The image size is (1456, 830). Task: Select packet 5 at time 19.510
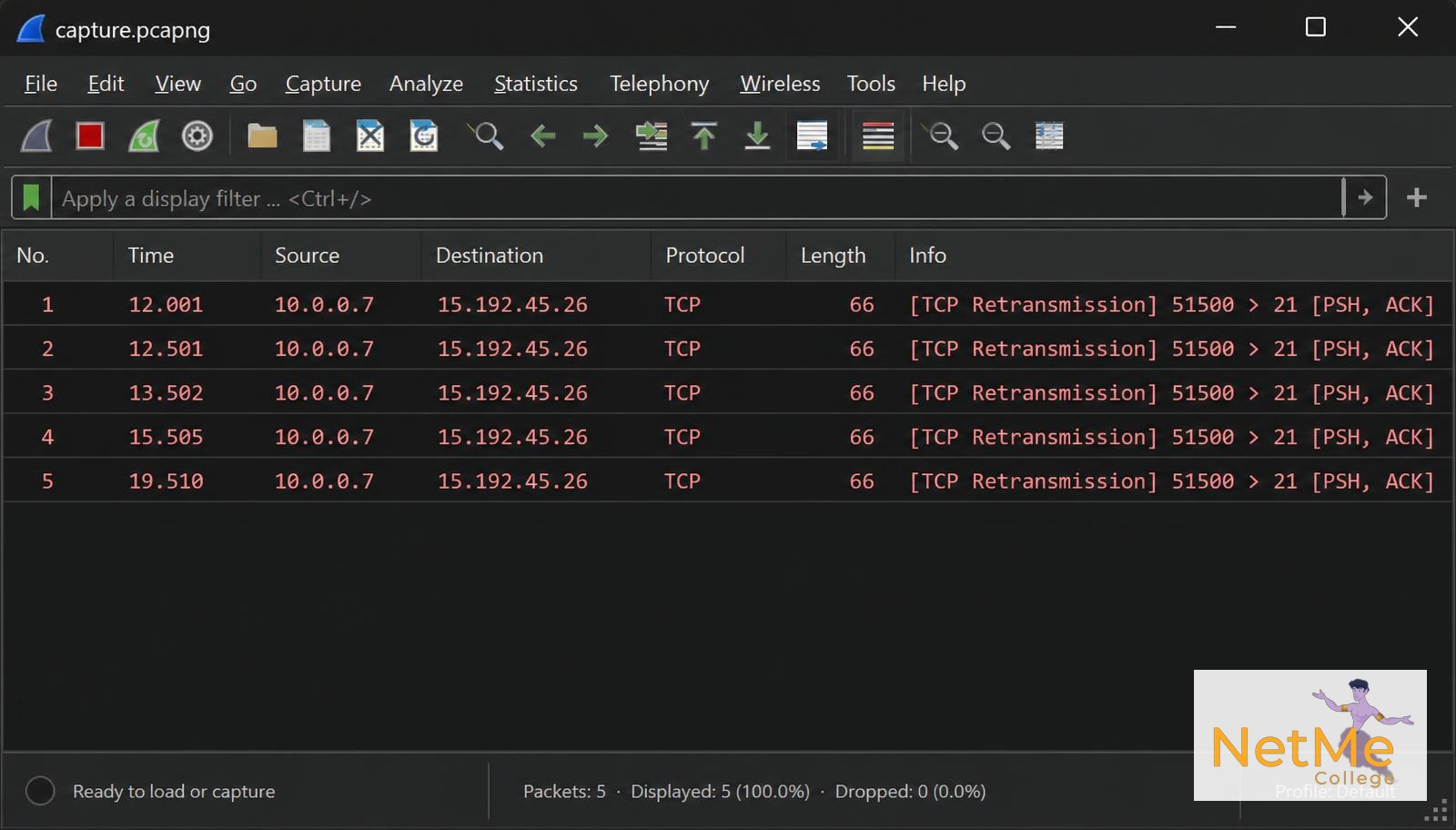point(727,481)
